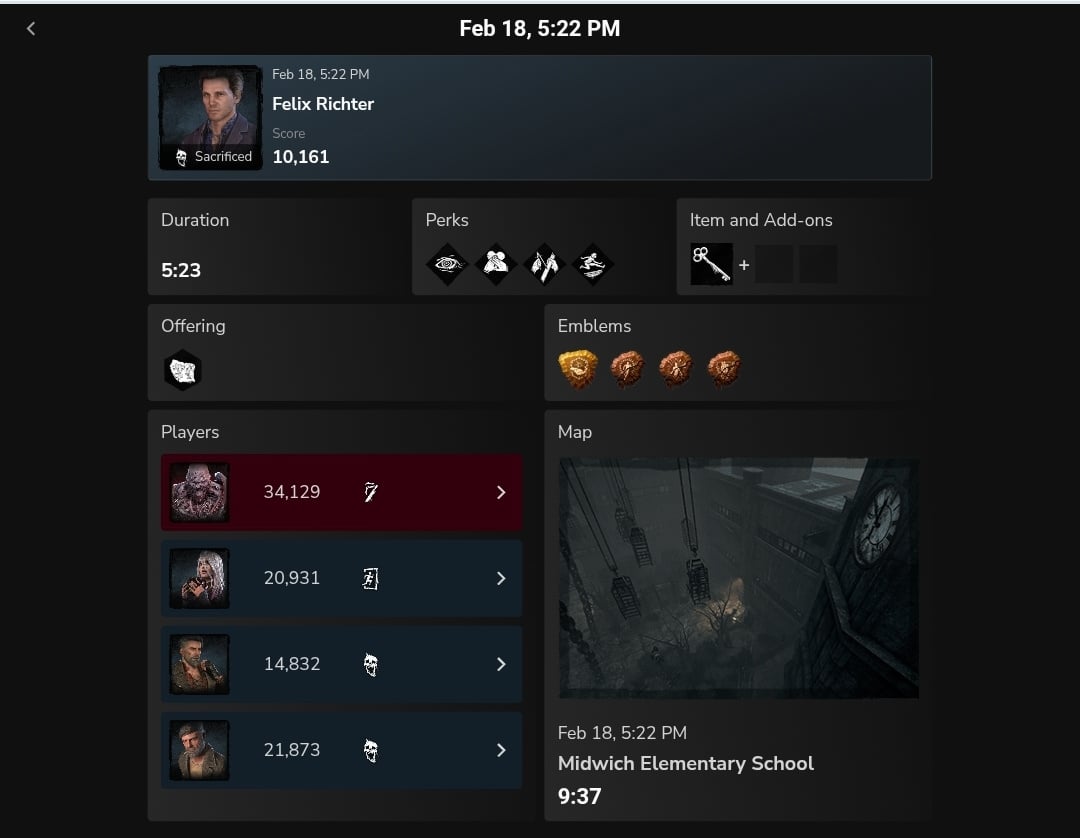1080x838 pixels.
Task: Click the Players section heading
Action: 190,432
